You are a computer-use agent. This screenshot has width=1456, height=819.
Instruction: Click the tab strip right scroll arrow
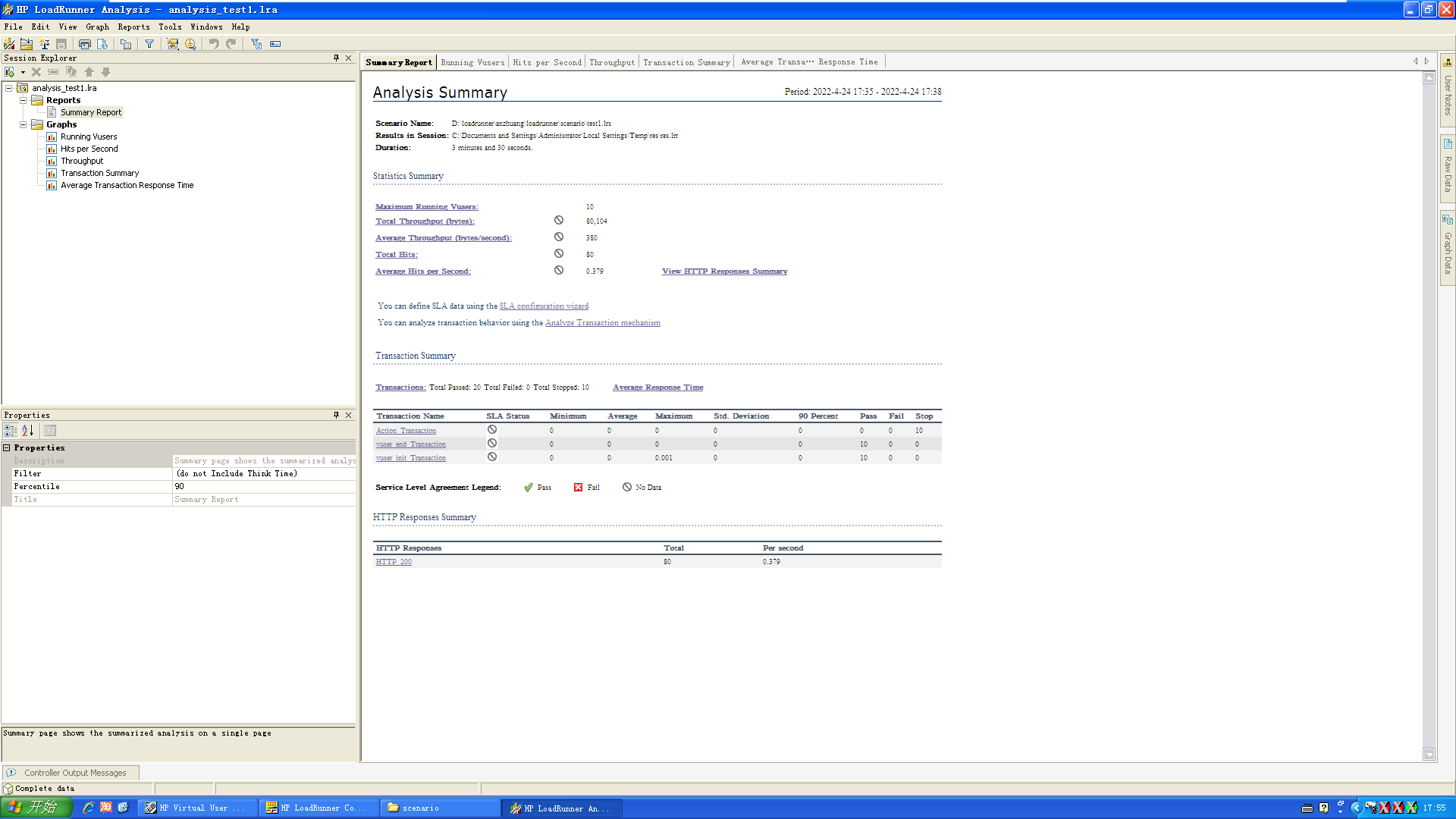click(1426, 61)
